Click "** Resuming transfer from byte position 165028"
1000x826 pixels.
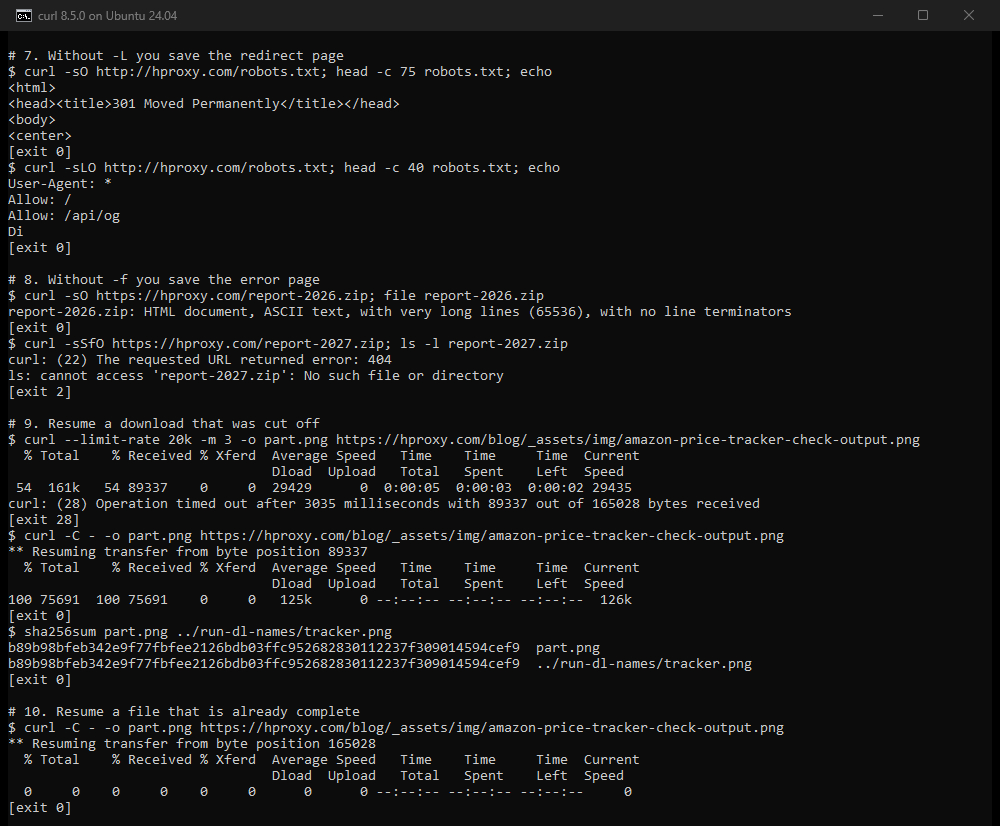192,744
